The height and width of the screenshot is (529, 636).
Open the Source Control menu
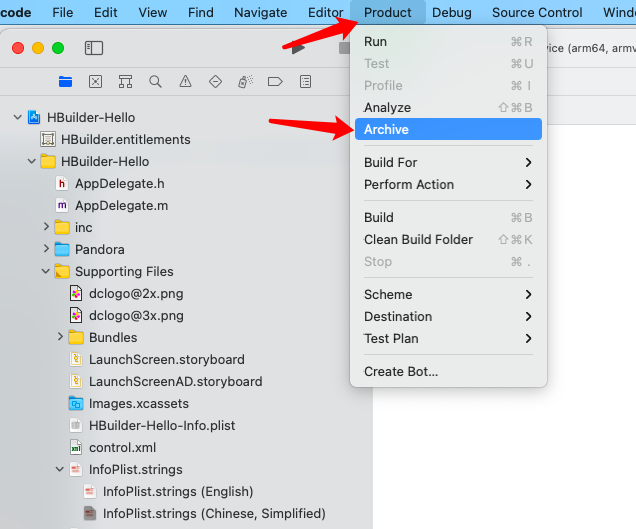click(x=537, y=13)
